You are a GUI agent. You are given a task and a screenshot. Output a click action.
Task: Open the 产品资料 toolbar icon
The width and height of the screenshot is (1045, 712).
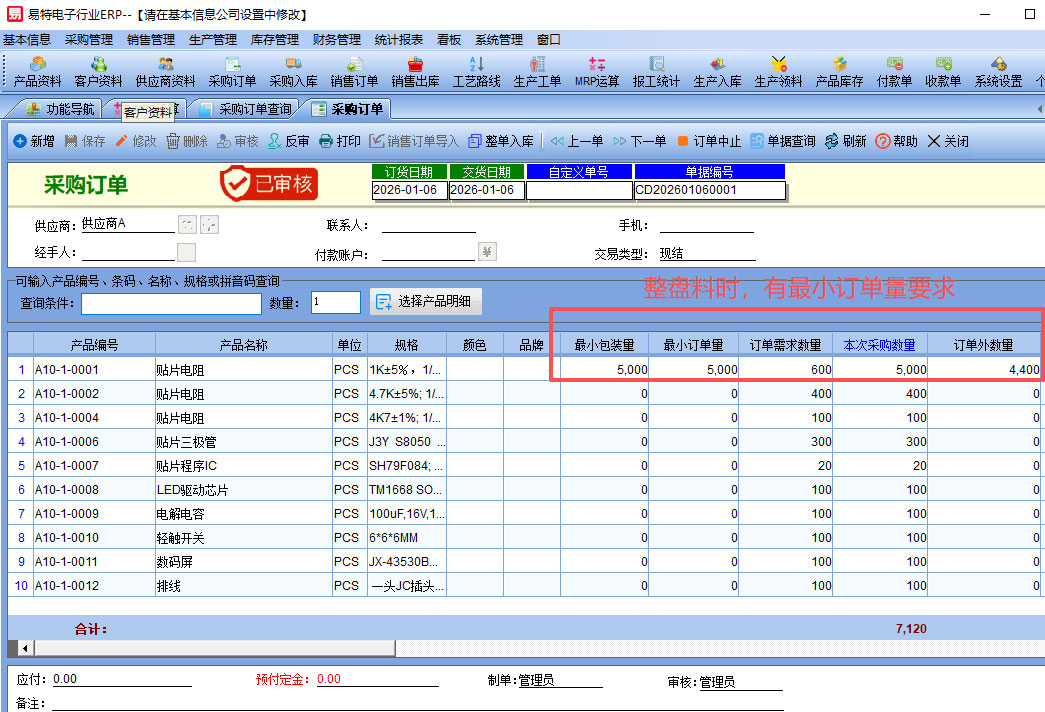tap(37, 71)
